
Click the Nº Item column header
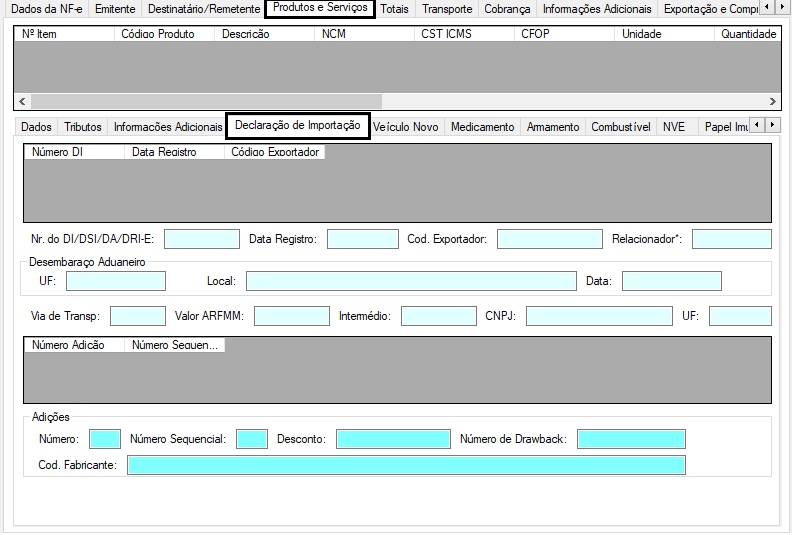tap(64, 34)
